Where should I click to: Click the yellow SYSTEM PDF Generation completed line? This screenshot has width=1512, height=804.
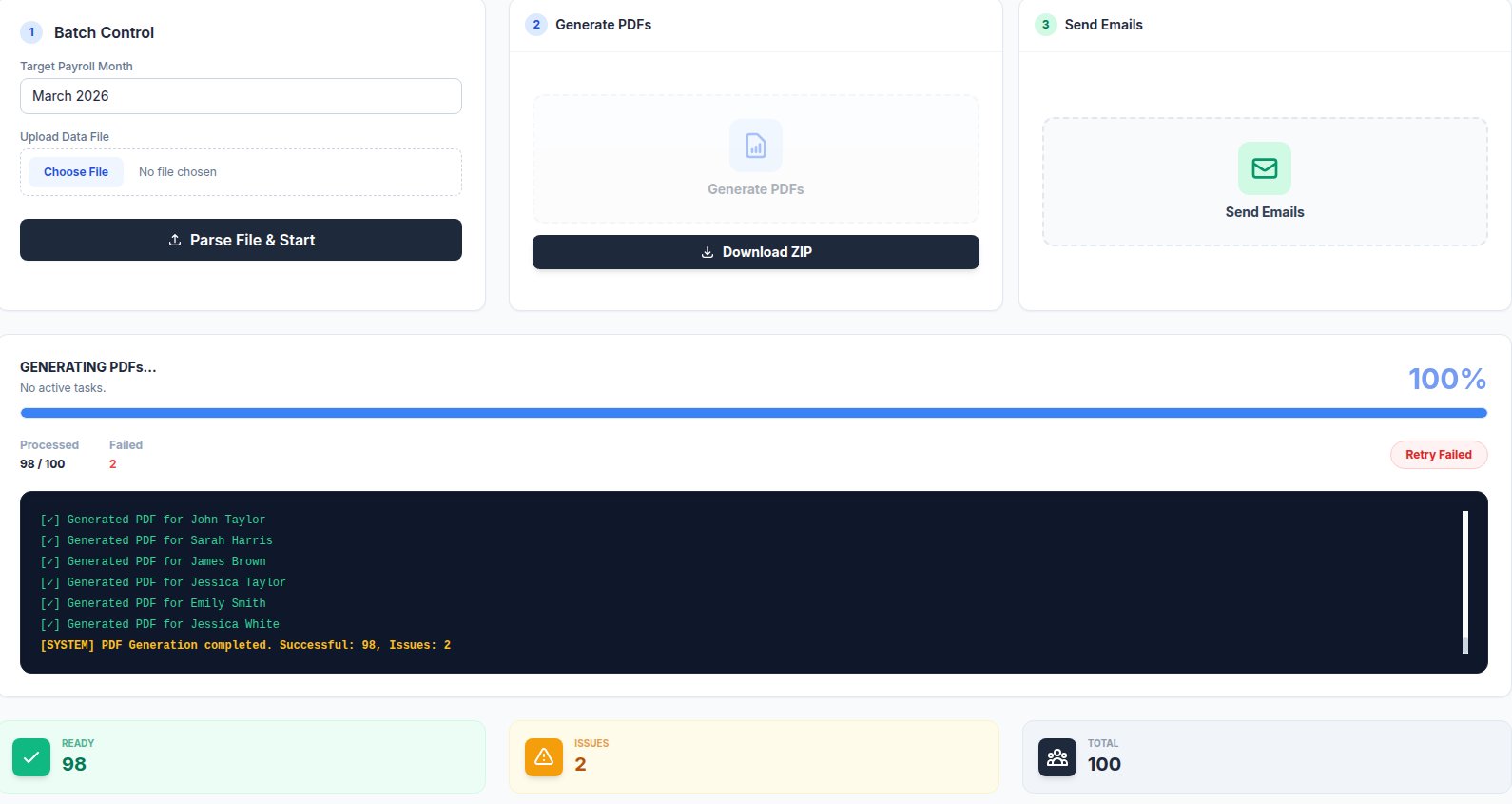245,645
